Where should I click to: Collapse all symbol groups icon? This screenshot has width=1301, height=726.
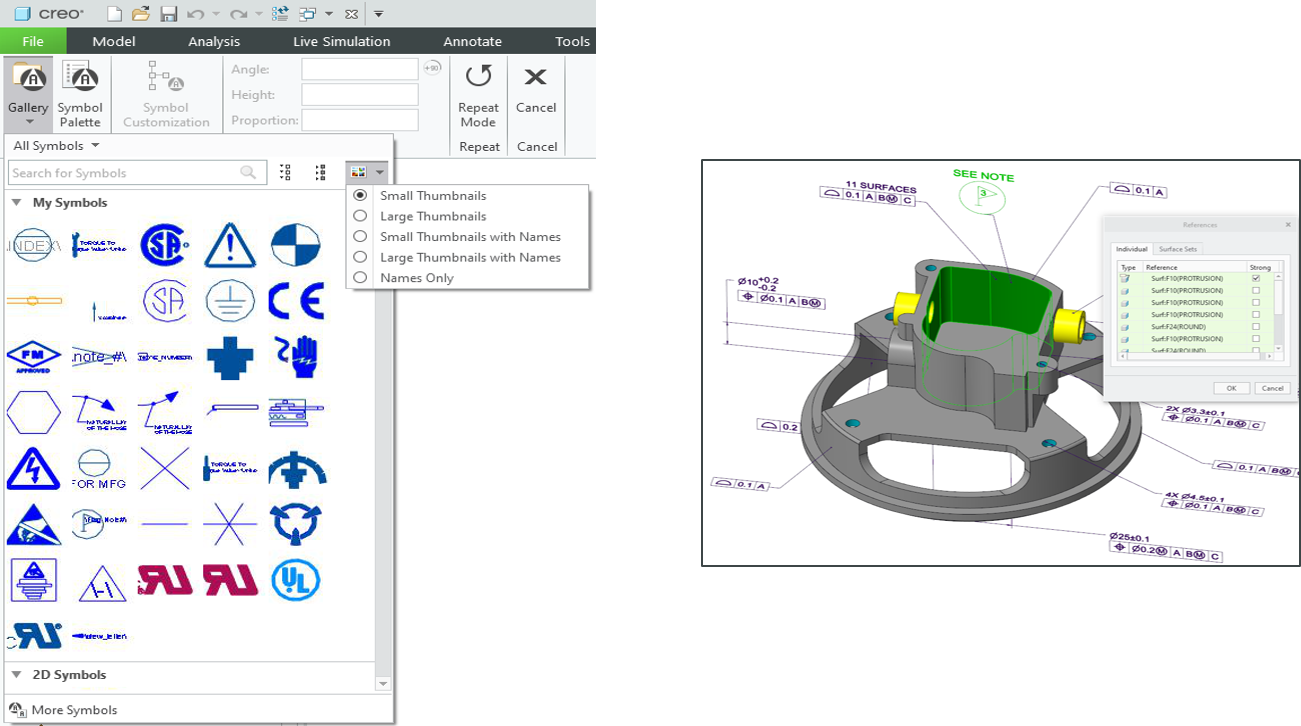[320, 173]
